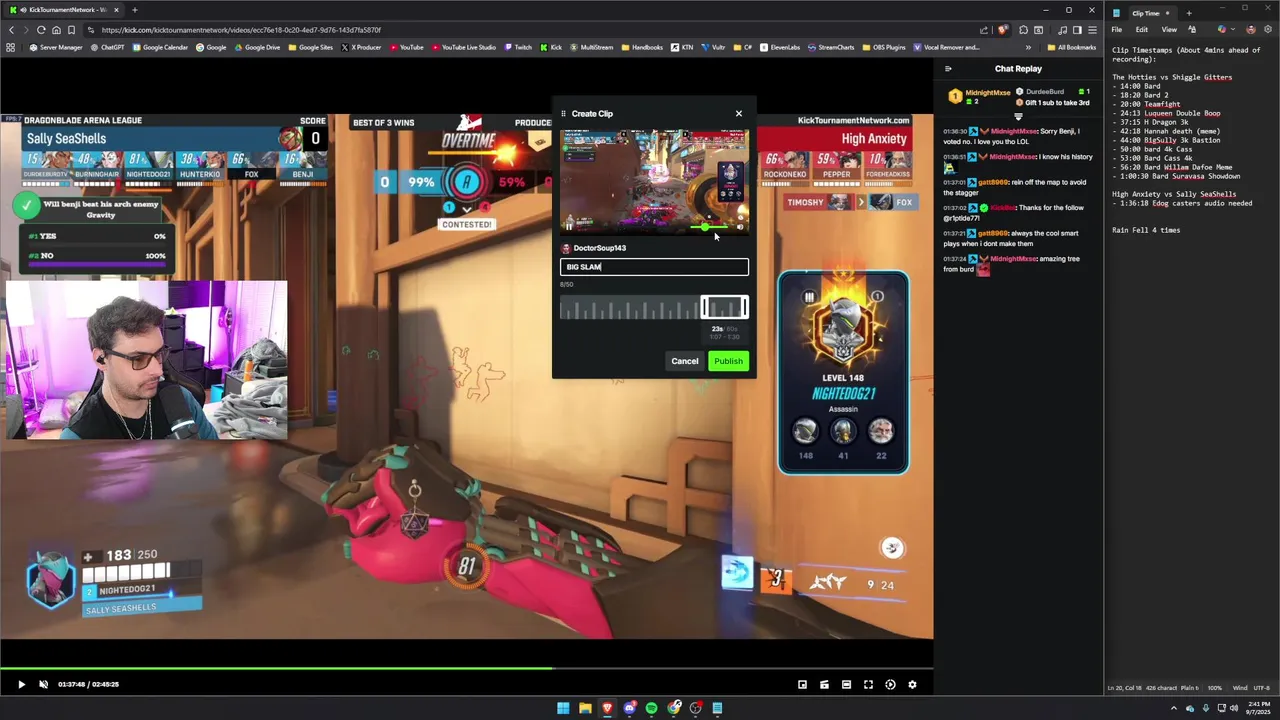This screenshot has width=1280, height=720.
Task: Show more bookmarks with the overflow chevron
Action: coord(1028,47)
